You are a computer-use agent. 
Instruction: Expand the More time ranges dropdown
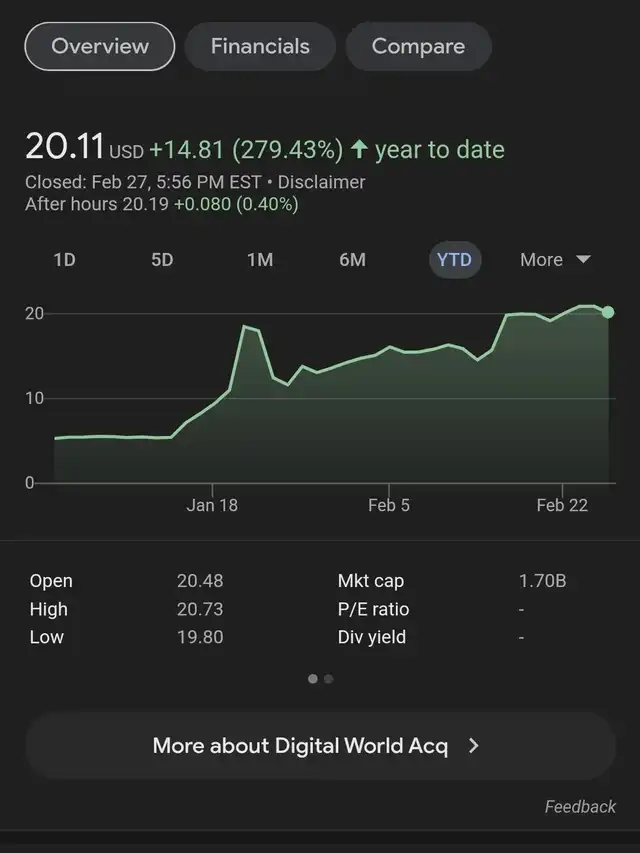[x=554, y=260]
